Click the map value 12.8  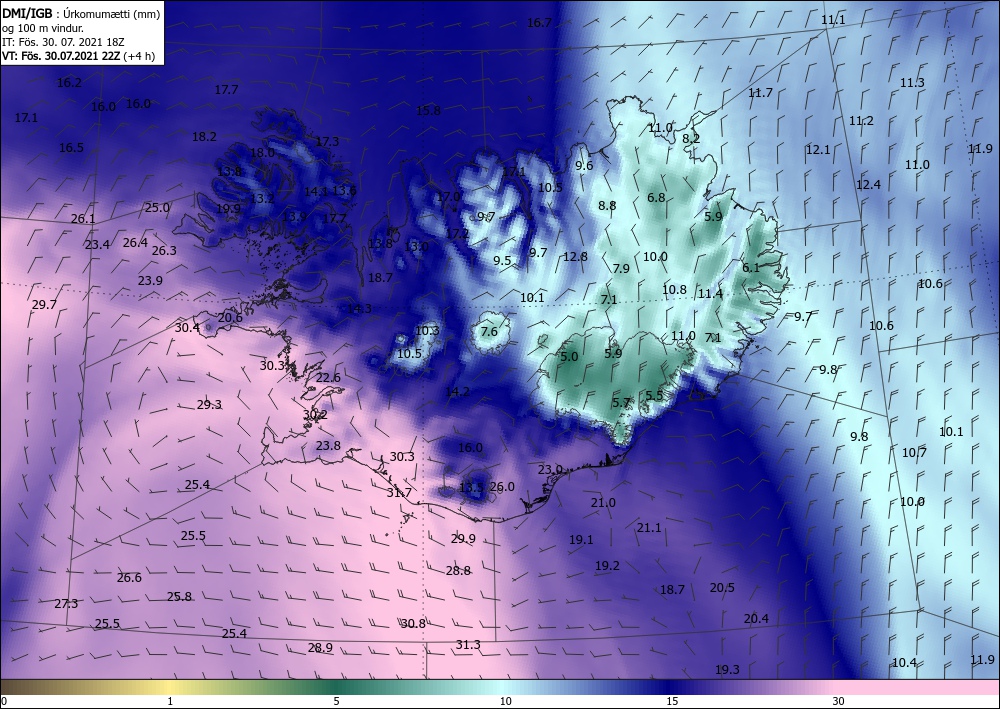tap(575, 256)
